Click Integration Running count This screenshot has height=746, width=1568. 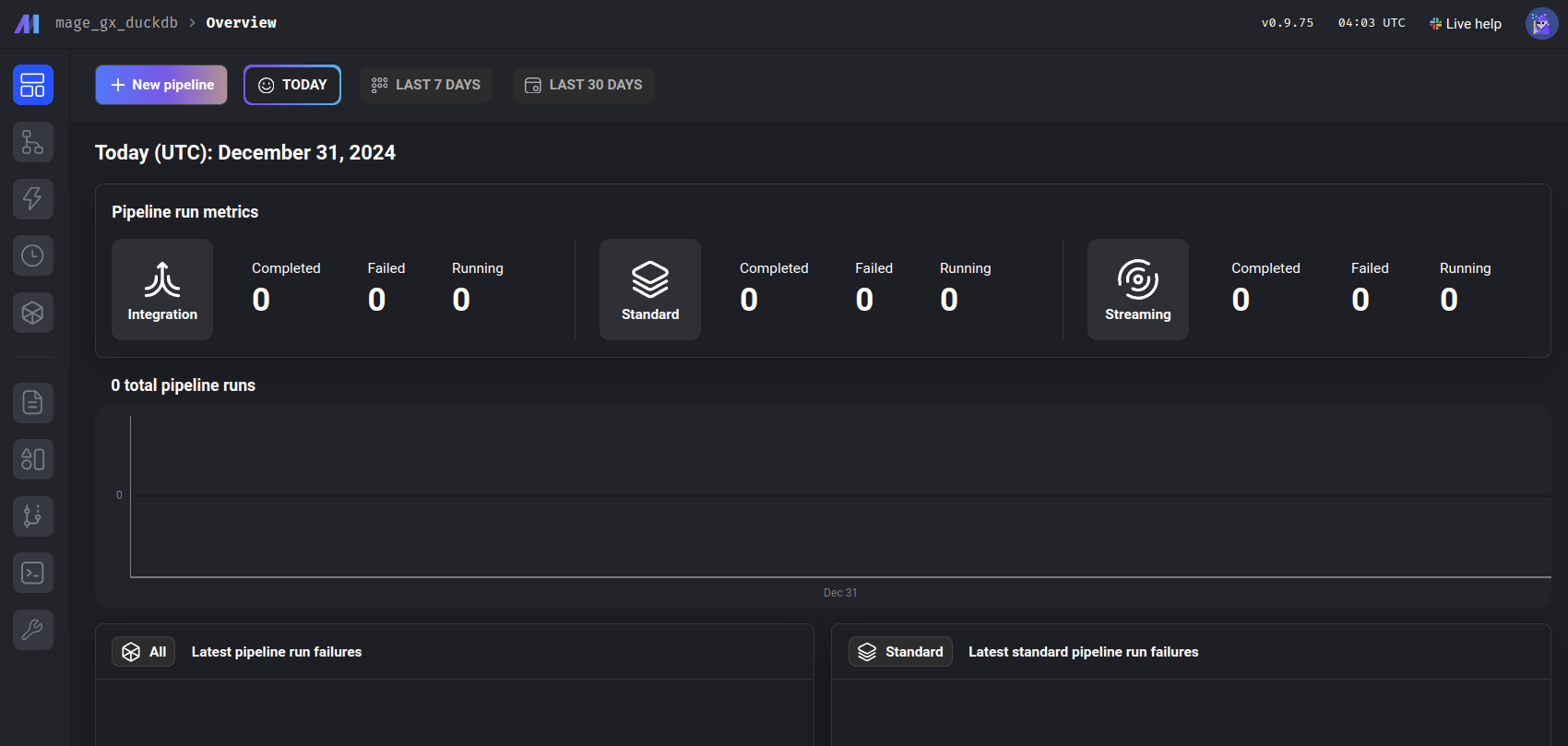(x=461, y=300)
